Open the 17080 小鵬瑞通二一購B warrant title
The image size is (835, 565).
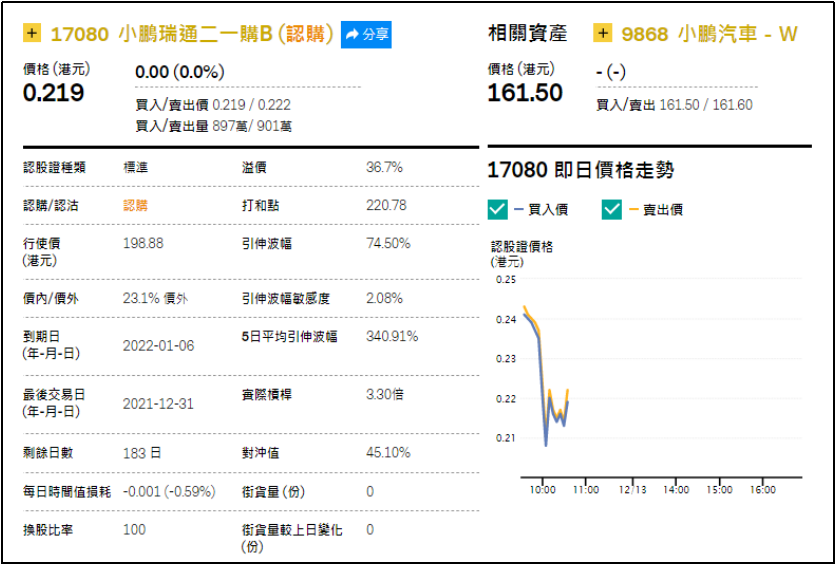[x=192, y=34]
